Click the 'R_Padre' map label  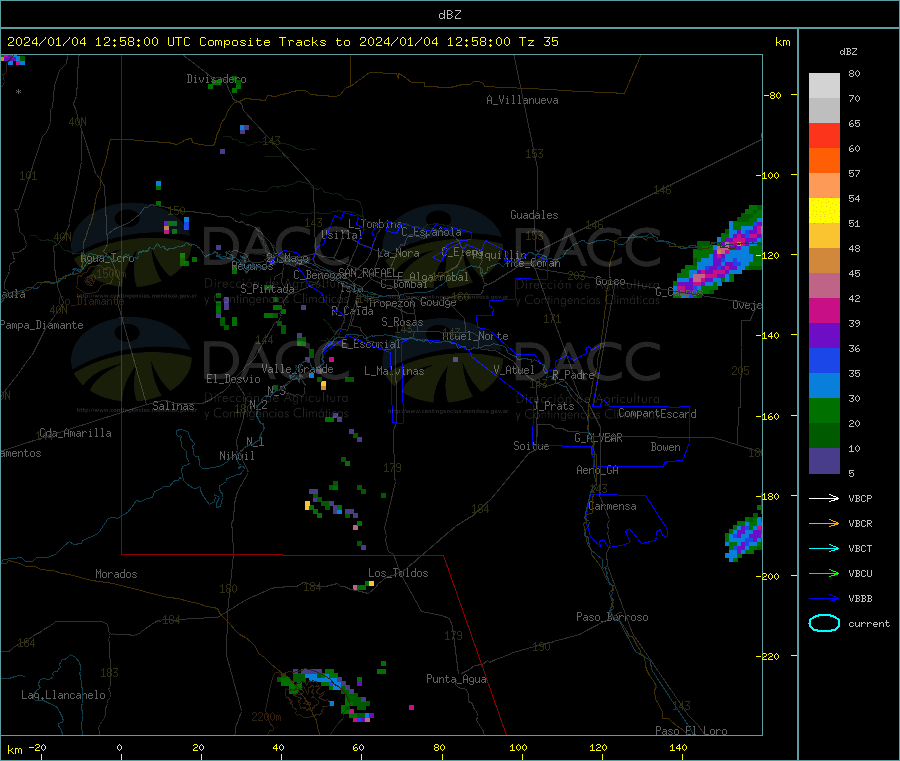point(573,375)
